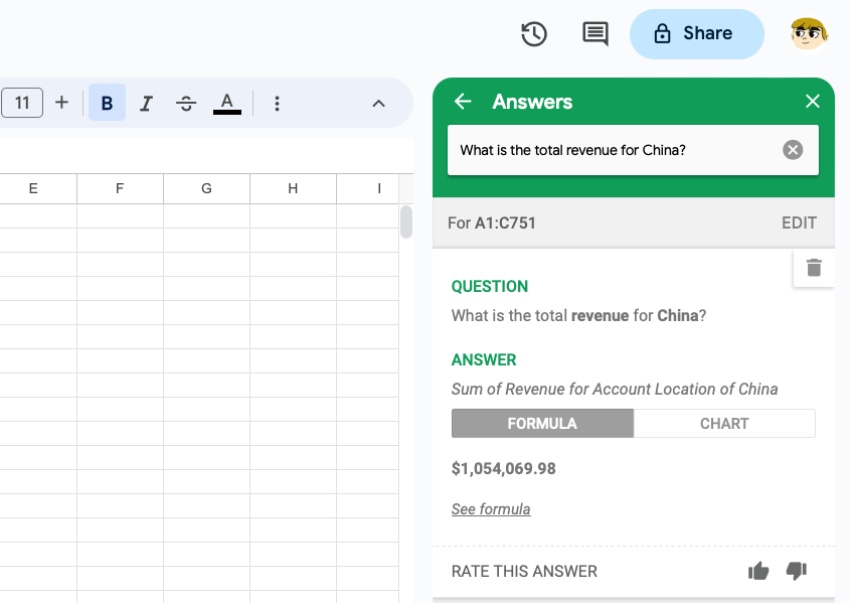
Task: Open version history
Action: 534,33
